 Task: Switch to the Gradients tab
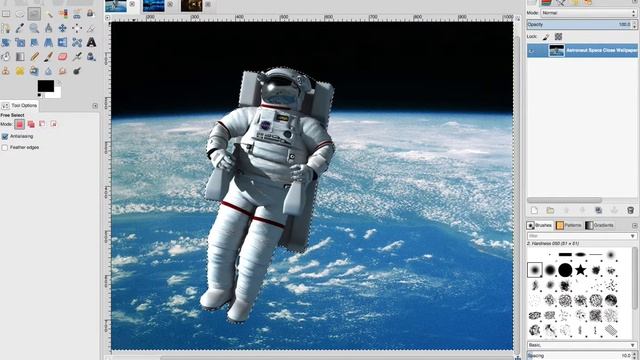click(599, 225)
